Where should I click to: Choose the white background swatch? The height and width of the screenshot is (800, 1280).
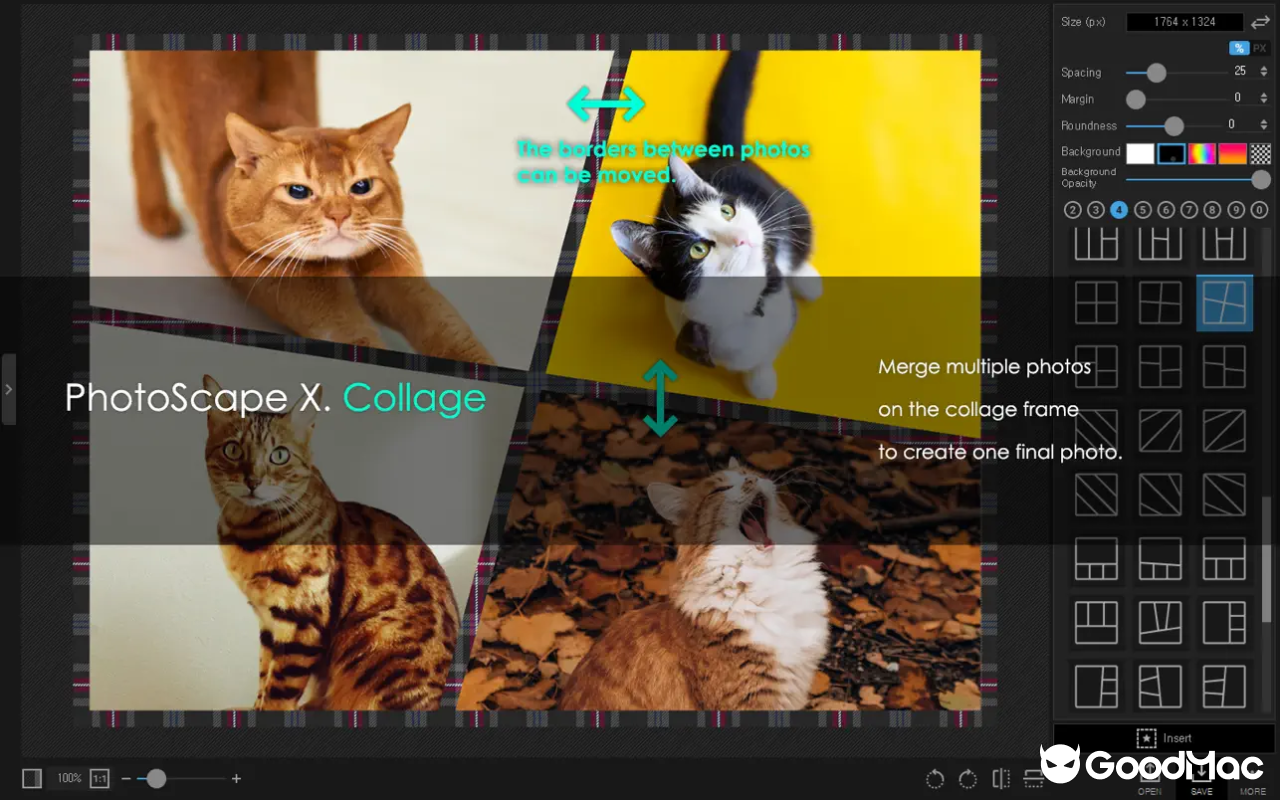(x=1140, y=153)
